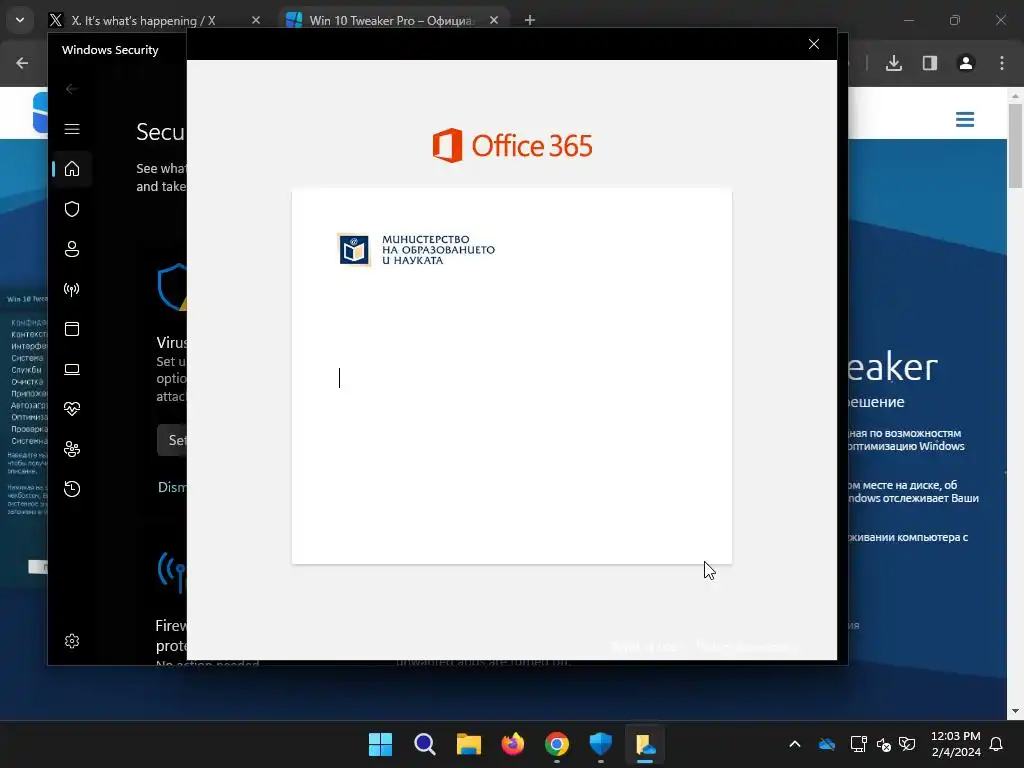Open Device security laptop icon
This screenshot has height=768, width=1024.
click(72, 370)
